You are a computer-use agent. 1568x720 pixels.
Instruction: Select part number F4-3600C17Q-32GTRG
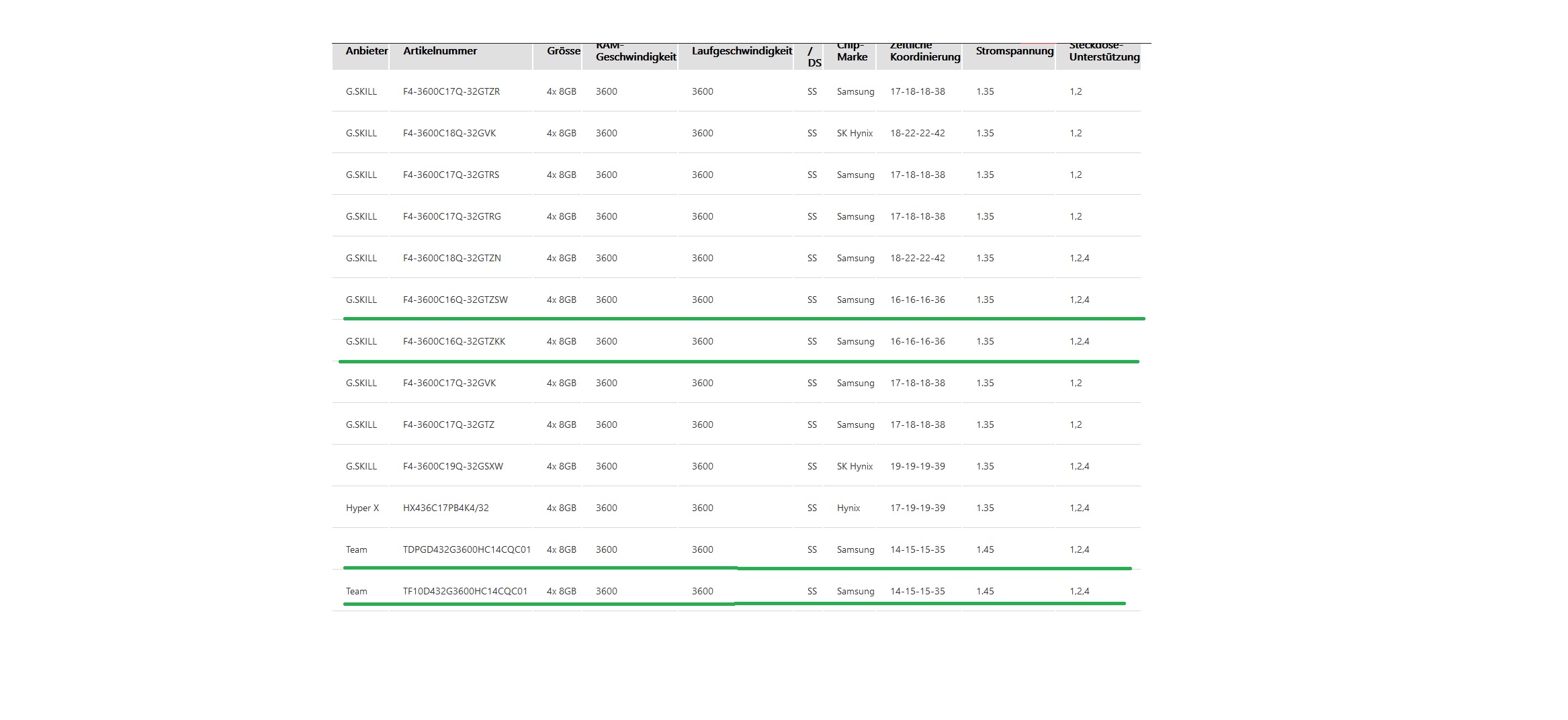(452, 216)
